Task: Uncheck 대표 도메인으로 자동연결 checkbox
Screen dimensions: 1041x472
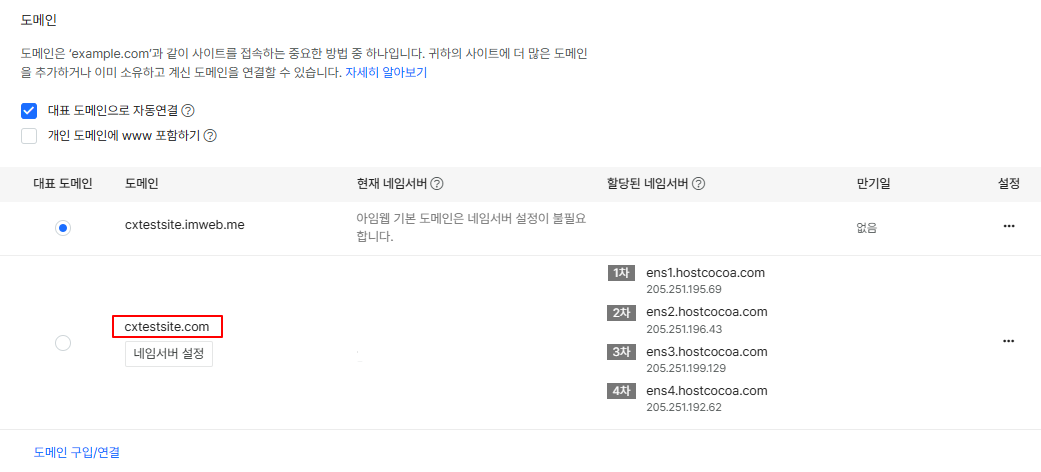Action: pyautogui.click(x=29, y=110)
